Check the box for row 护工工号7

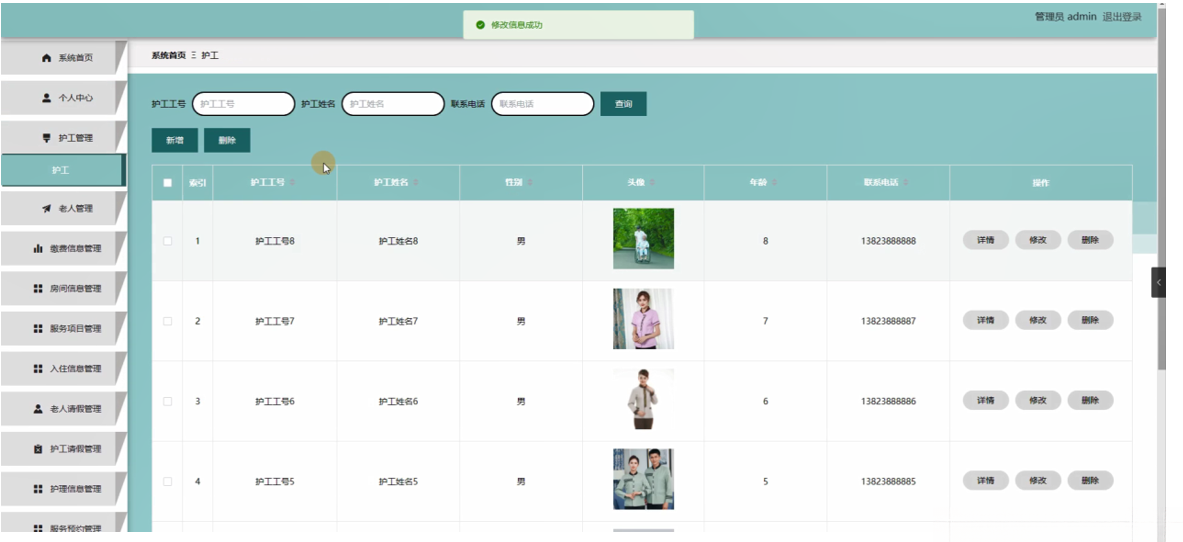pos(167,321)
